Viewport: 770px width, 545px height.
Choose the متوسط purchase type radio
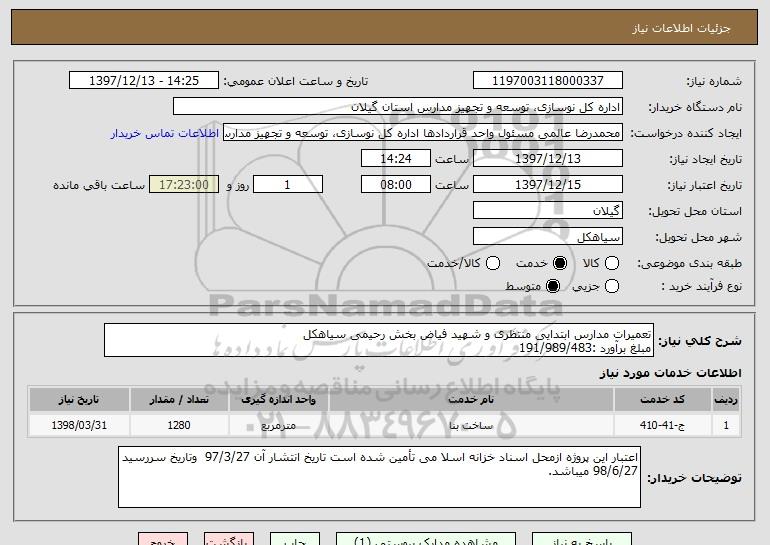(553, 286)
